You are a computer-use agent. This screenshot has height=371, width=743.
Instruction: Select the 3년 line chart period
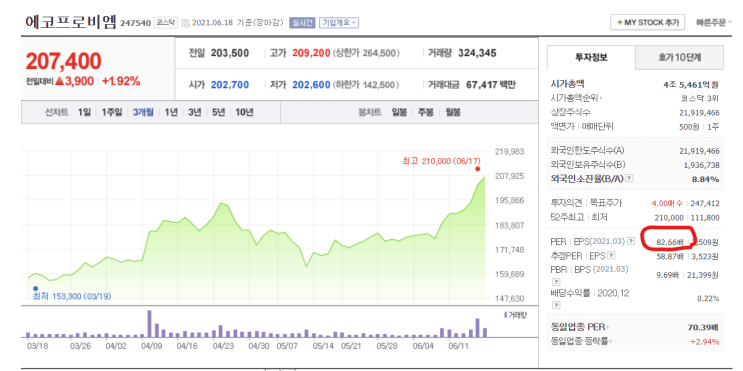(194, 112)
